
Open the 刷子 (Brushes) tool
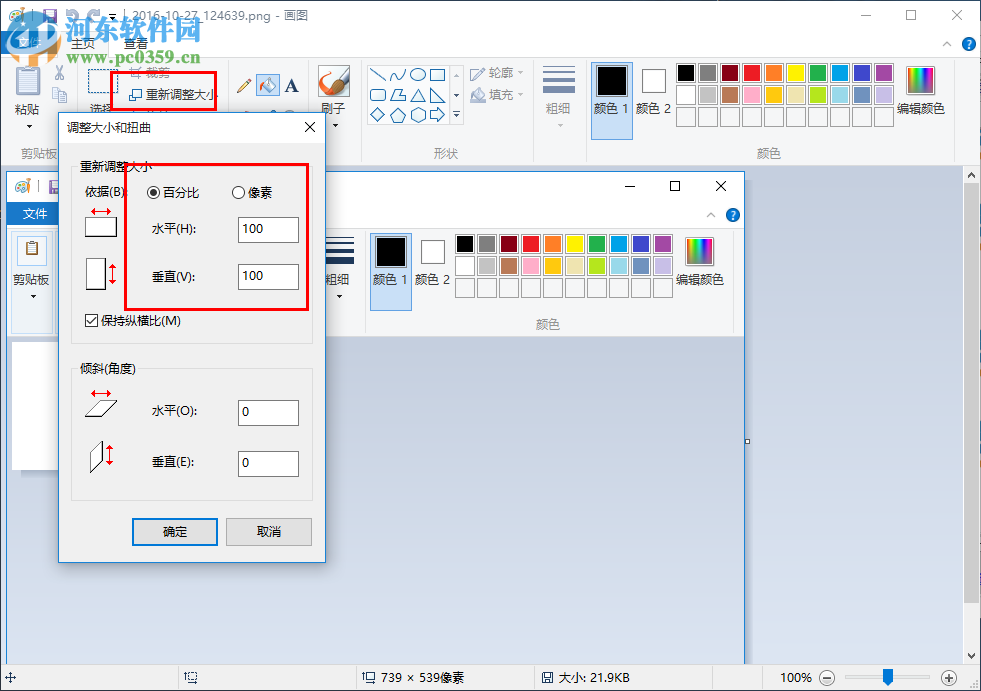(333, 82)
